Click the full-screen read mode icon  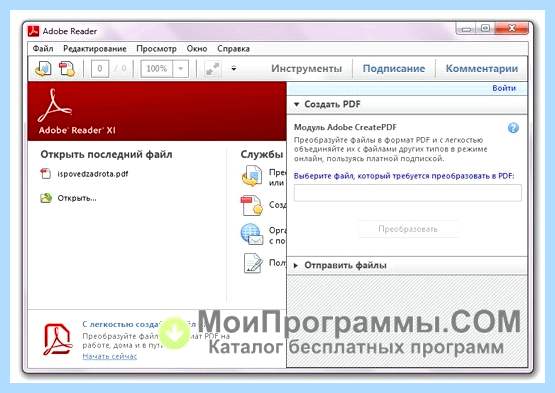[213, 69]
